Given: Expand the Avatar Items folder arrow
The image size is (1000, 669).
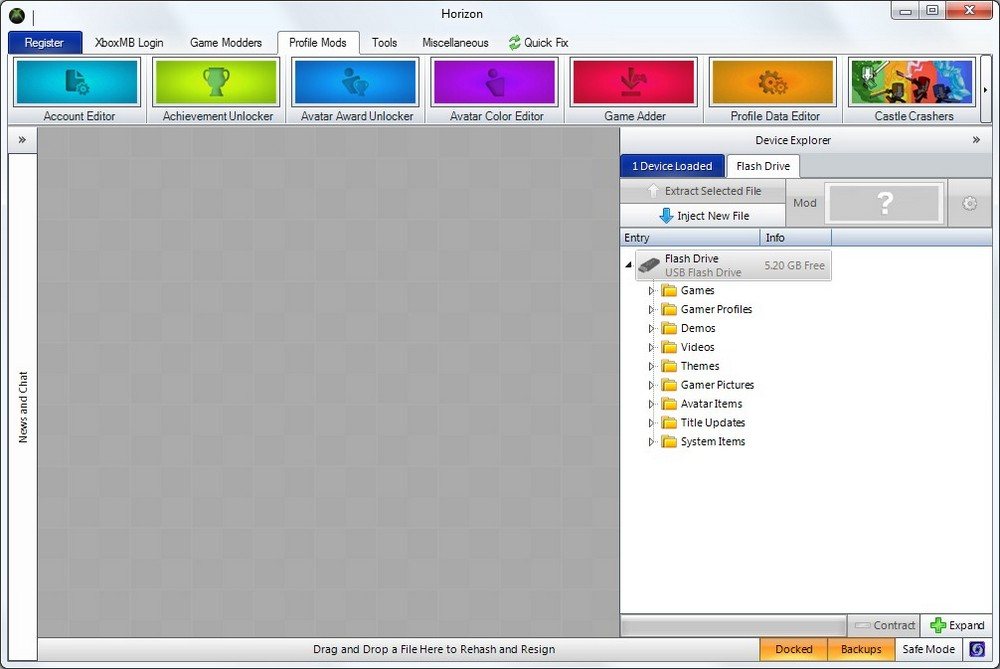Looking at the screenshot, I should [x=651, y=404].
